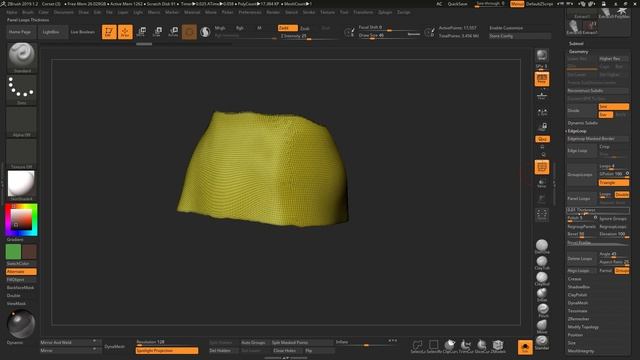640x360 pixels.
Task: Toggle the Qxyz rotation mode button
Action: [542, 139]
